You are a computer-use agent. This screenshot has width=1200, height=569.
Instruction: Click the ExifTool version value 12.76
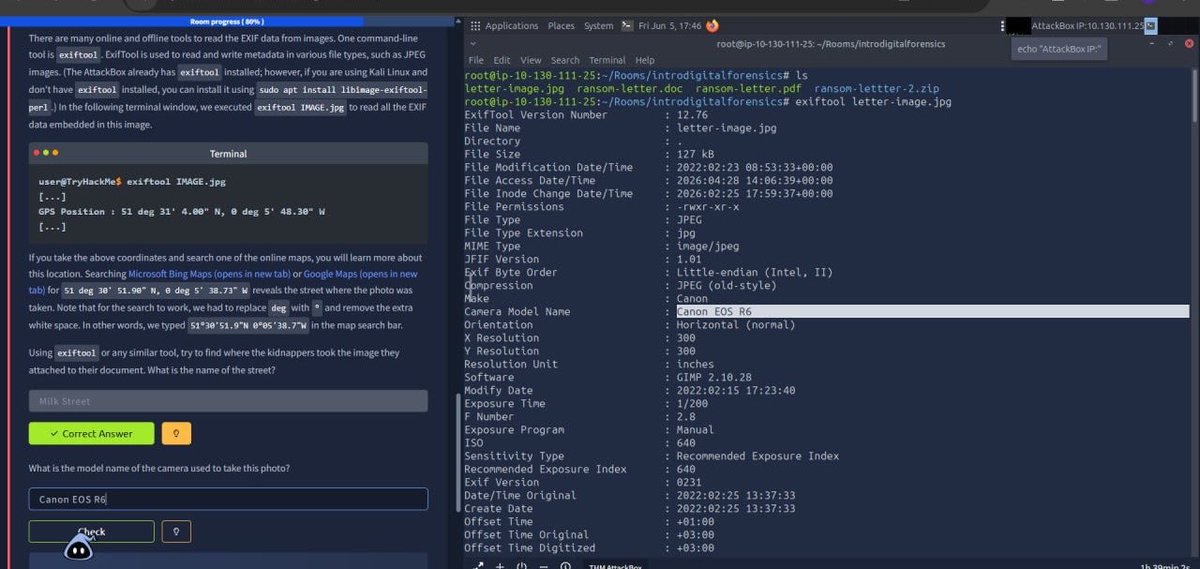pos(693,115)
